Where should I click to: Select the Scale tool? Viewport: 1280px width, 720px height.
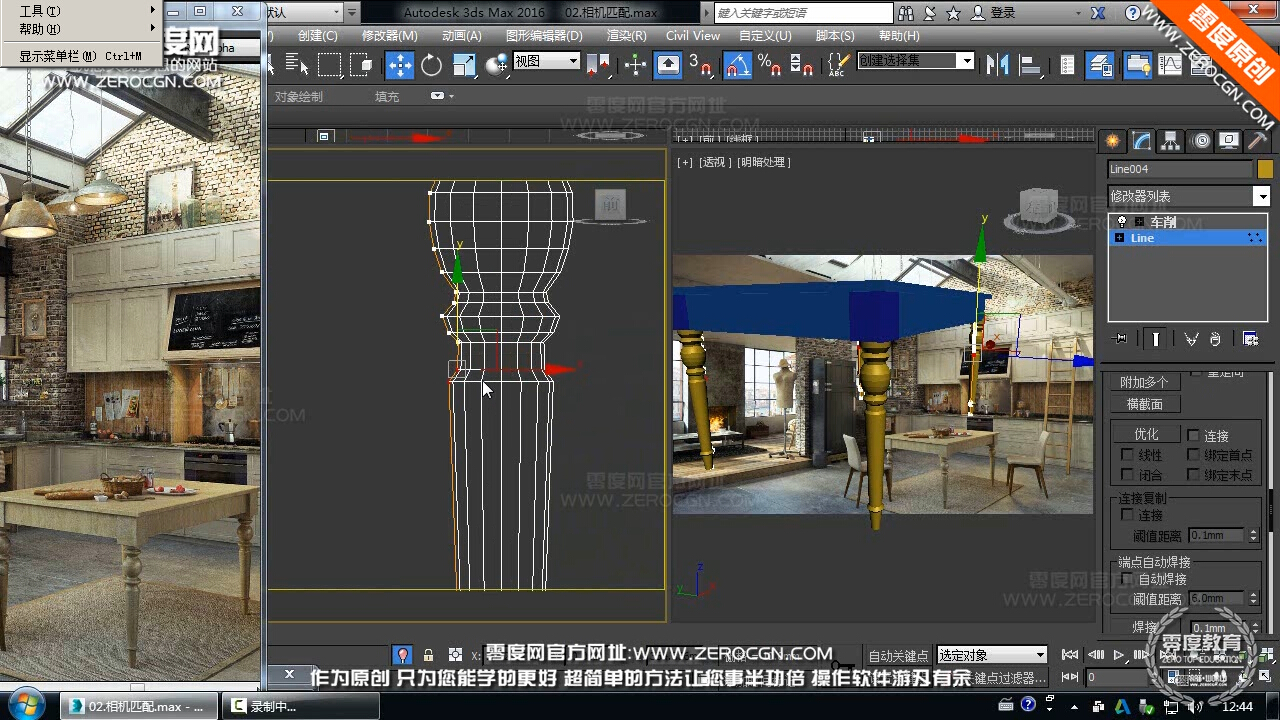coord(464,66)
